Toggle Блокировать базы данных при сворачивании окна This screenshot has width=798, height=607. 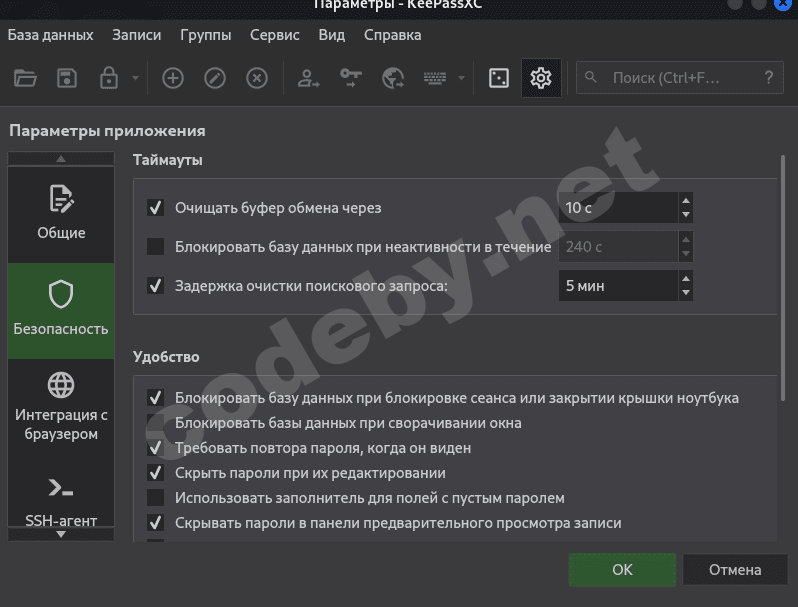pyautogui.click(x=155, y=422)
